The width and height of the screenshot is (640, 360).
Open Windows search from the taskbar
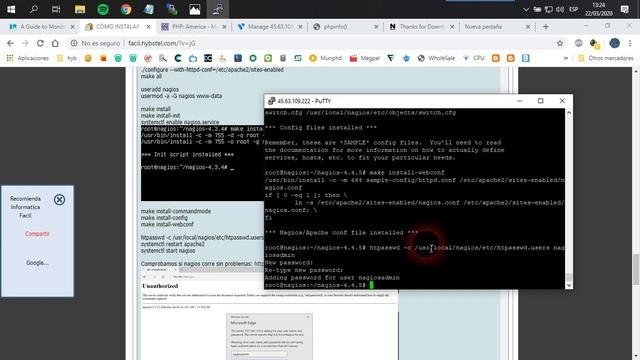tap(34, 9)
